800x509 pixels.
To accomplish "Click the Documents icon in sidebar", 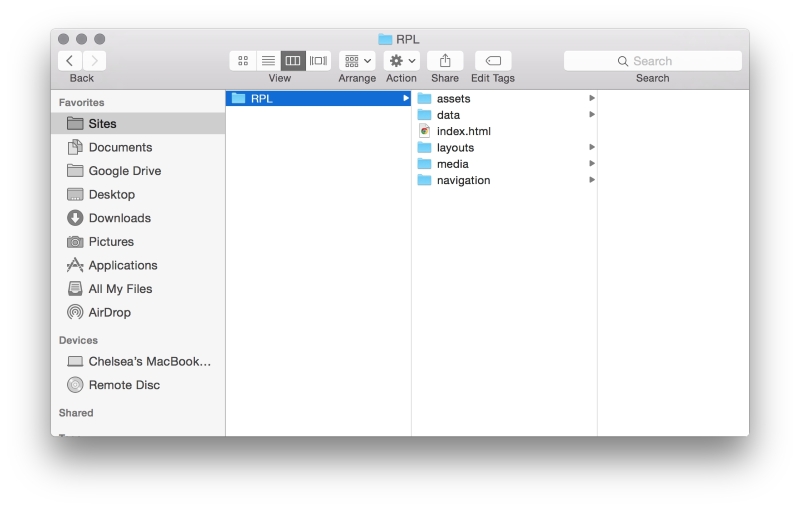I will (x=75, y=147).
